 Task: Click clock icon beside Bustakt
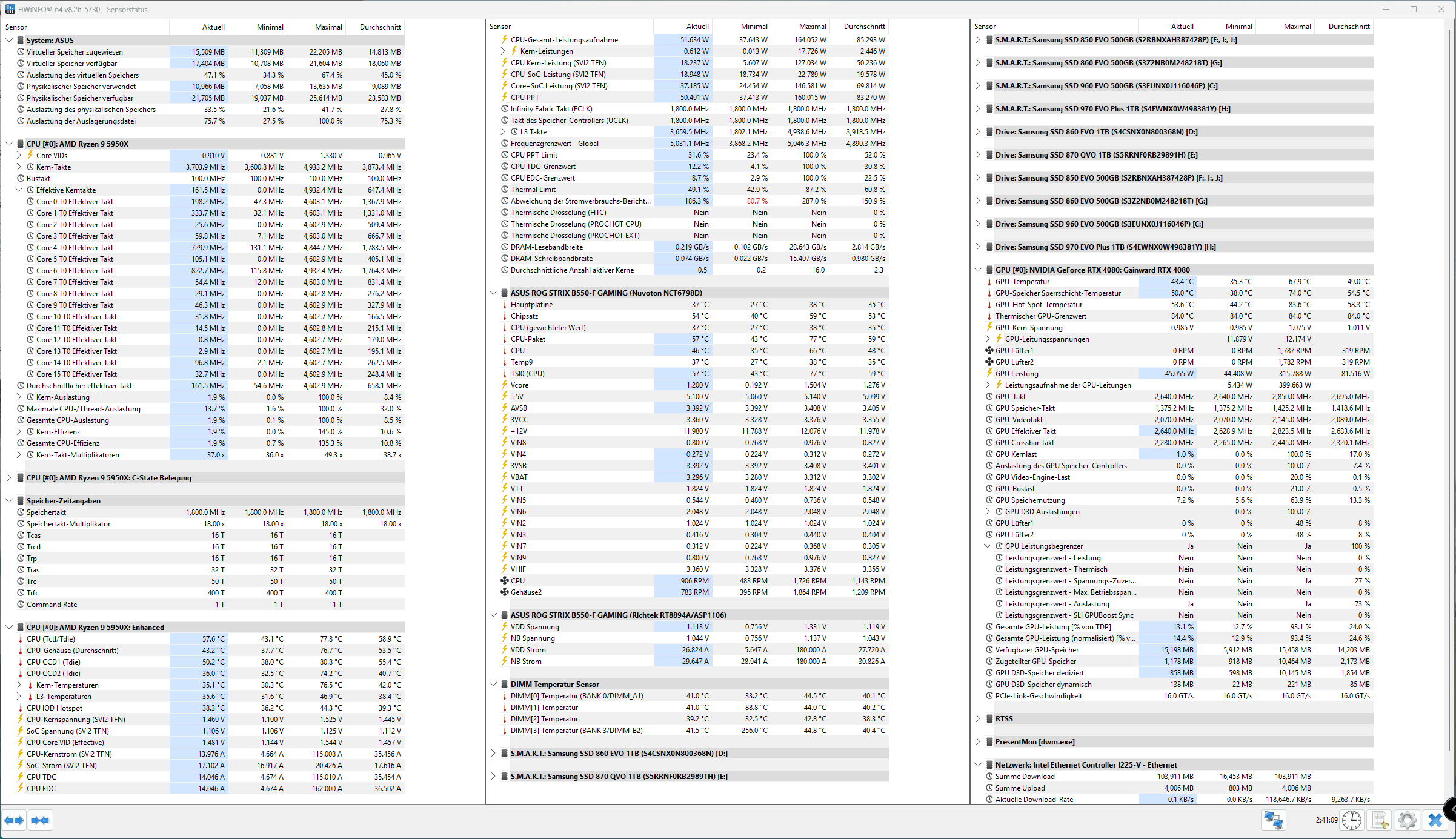(20, 178)
